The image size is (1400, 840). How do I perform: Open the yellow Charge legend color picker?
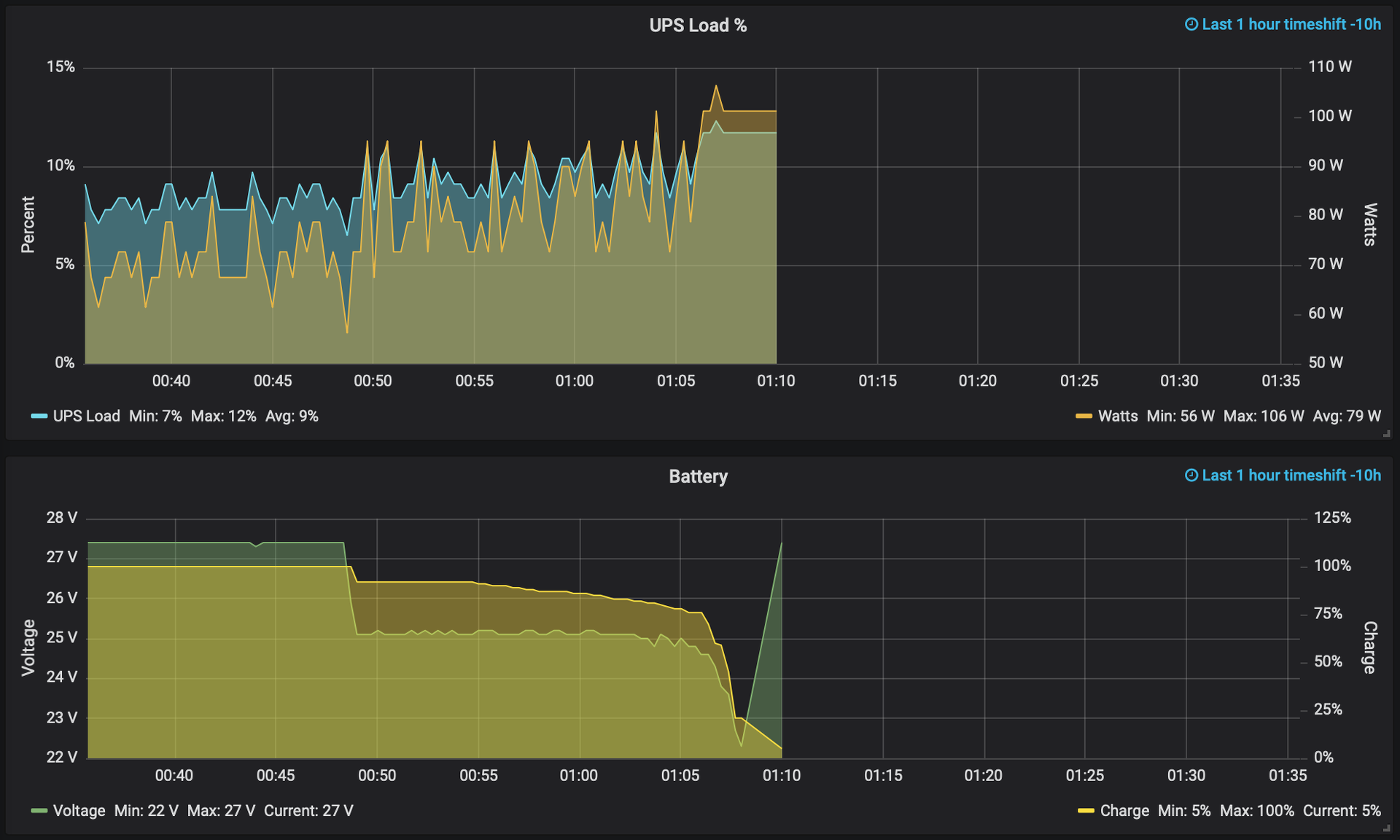[x=1086, y=811]
